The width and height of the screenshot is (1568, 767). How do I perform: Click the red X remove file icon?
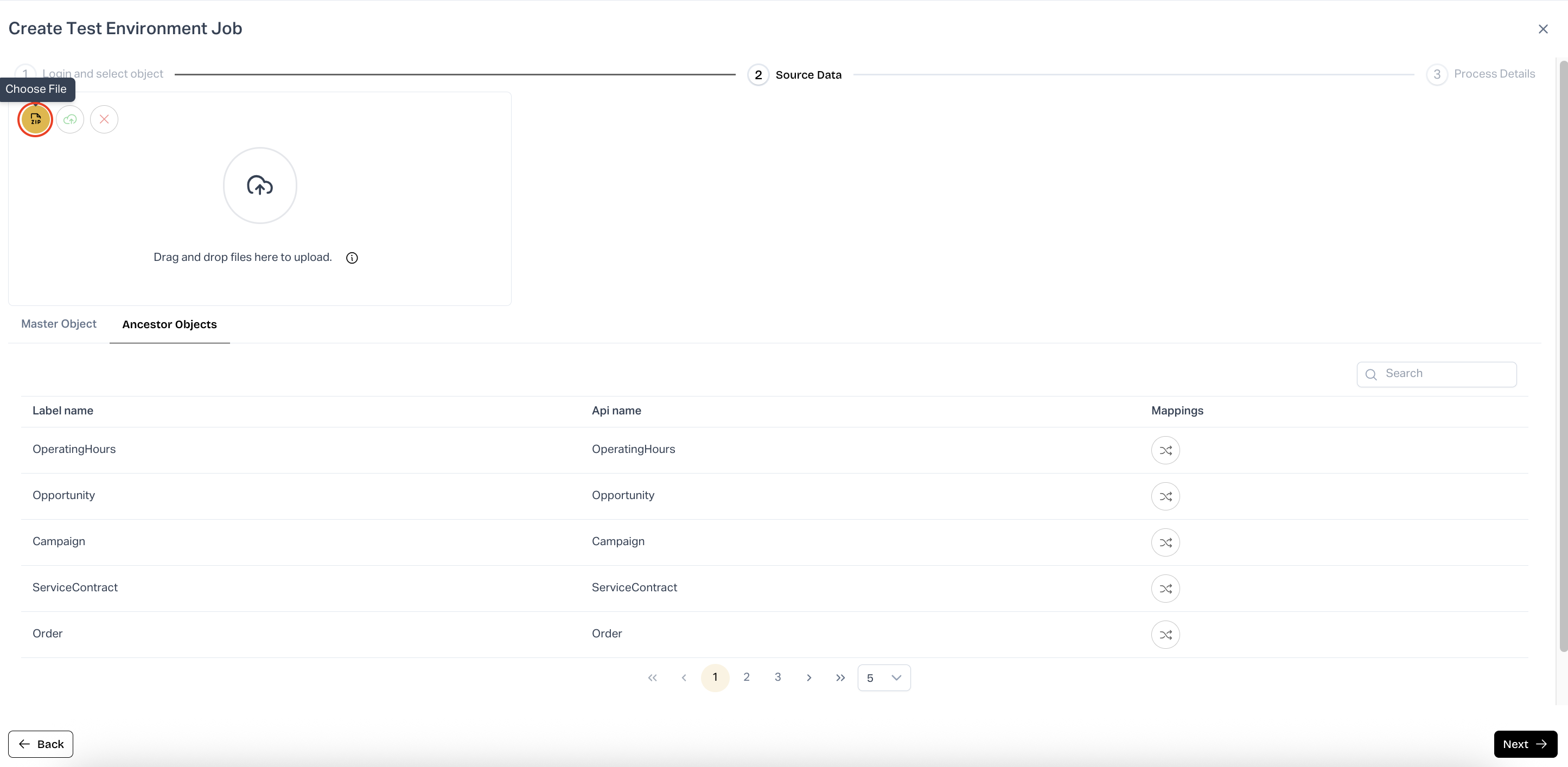(104, 119)
